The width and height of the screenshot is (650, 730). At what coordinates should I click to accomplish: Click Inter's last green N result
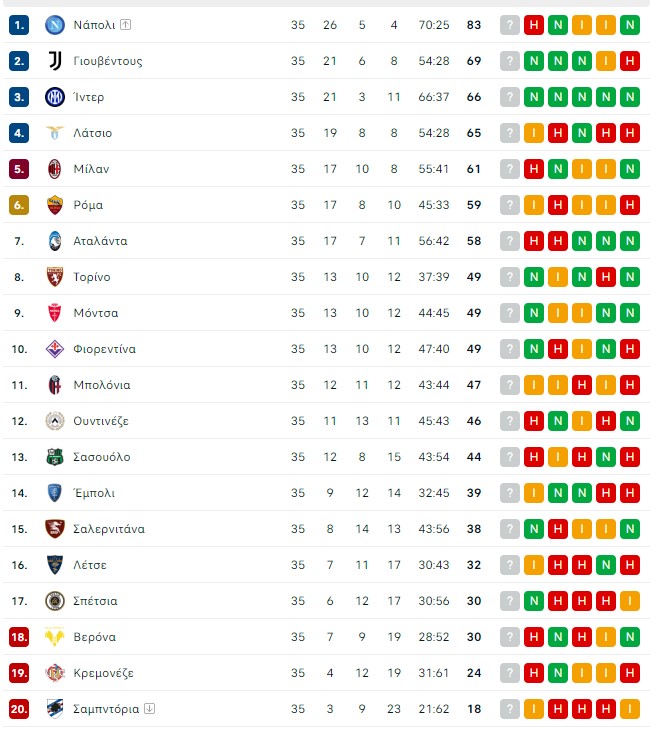pos(630,97)
